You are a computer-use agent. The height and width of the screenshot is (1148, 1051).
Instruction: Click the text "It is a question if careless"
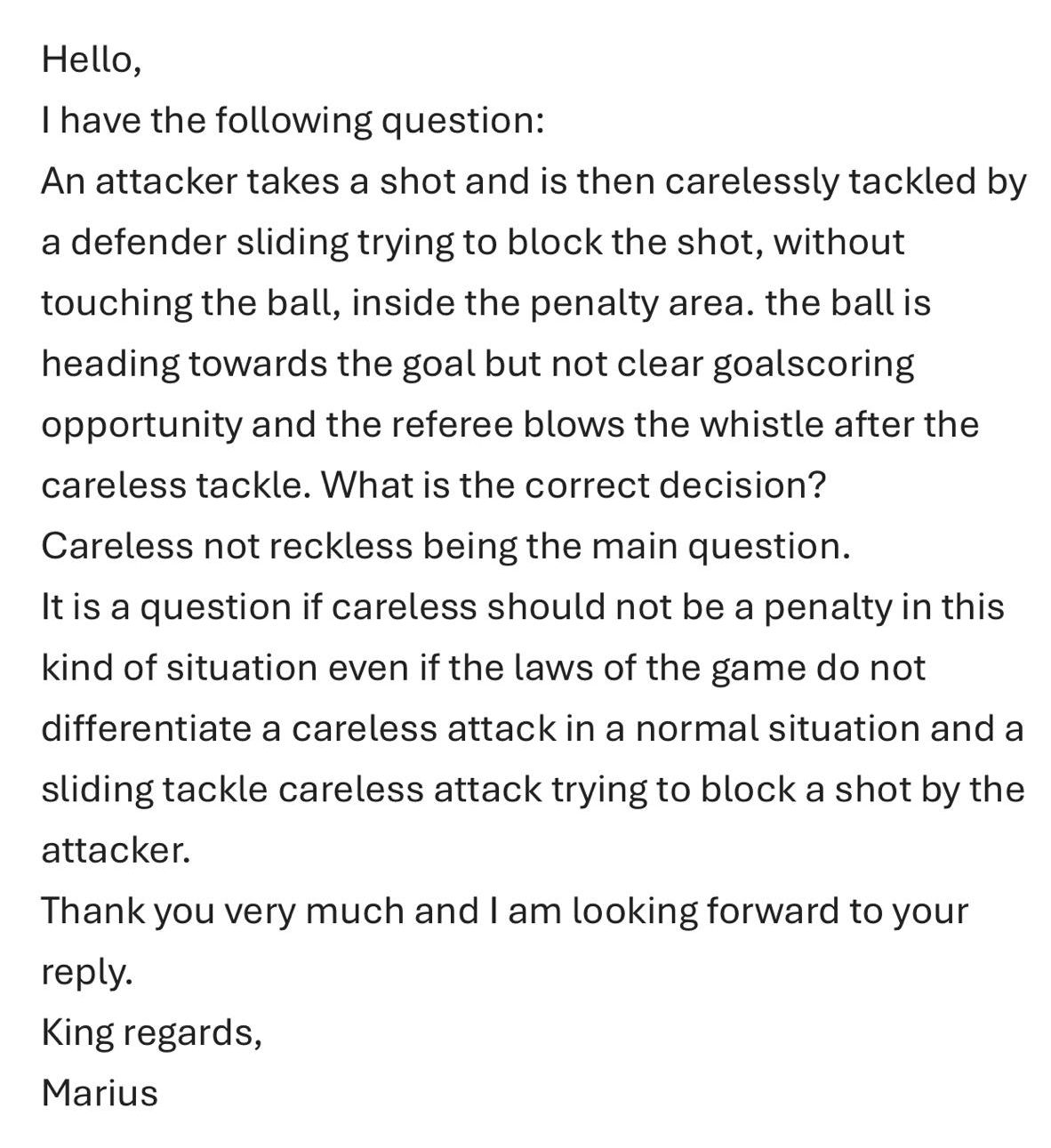tap(259, 607)
